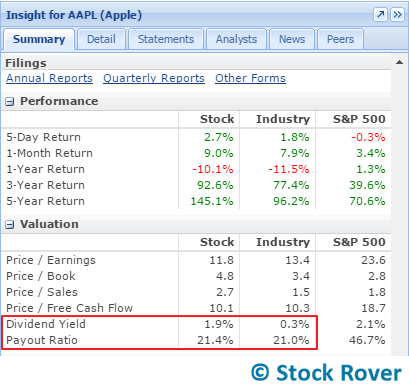The width and height of the screenshot is (409, 388).
Task: Click the S&P 500 header in Valuation table
Action: click(359, 242)
